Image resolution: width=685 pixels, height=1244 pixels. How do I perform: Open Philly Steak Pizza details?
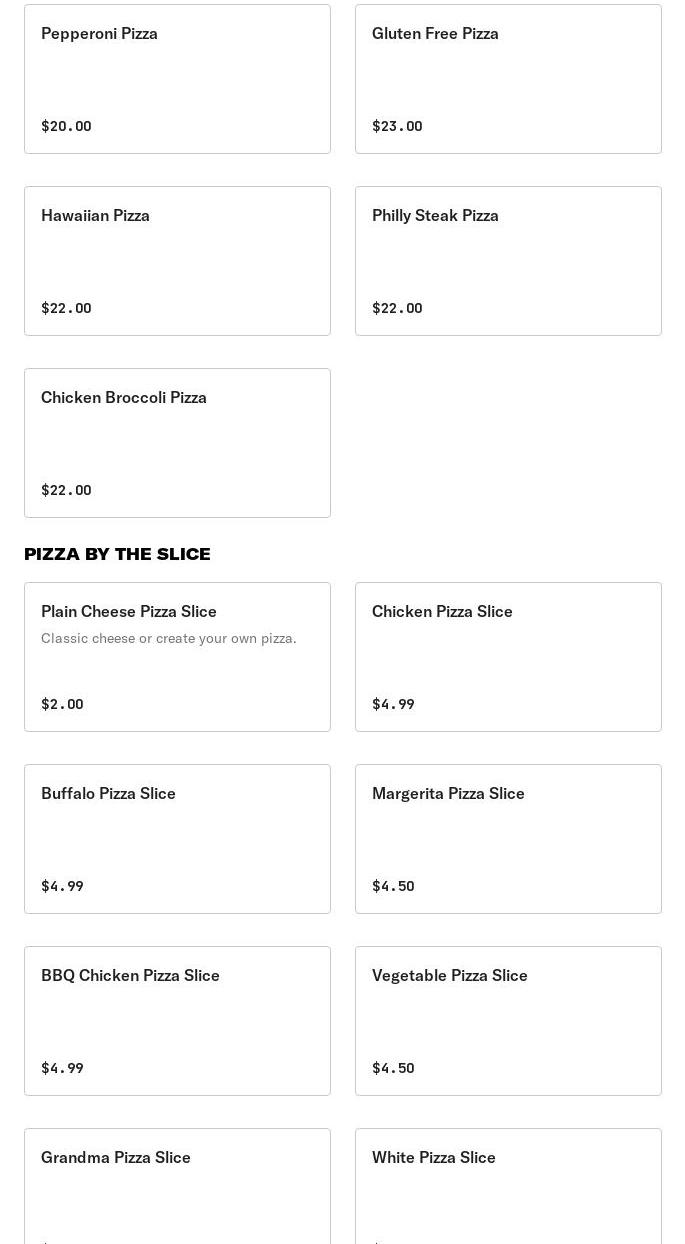[508, 261]
